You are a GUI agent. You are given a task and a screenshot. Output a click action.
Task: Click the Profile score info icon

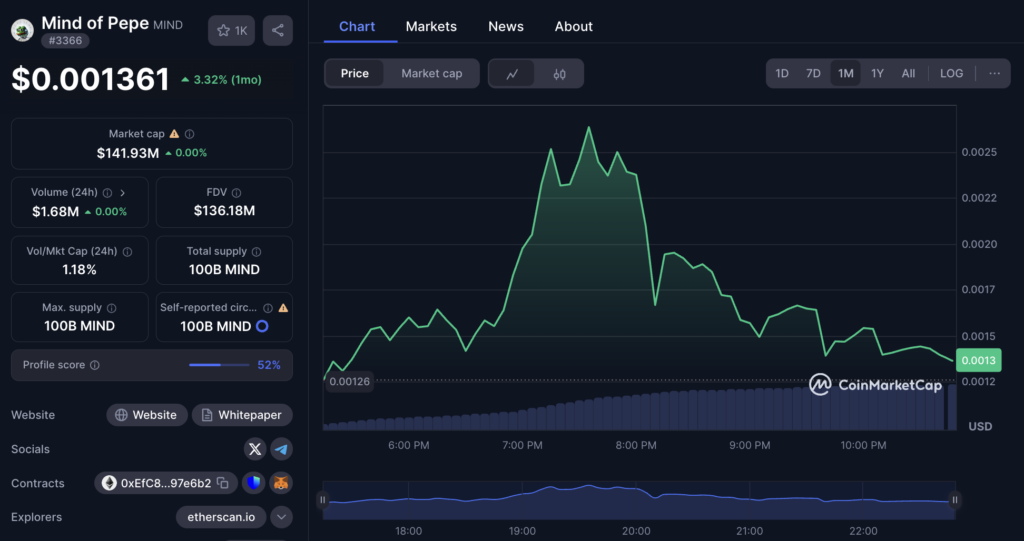tap(95, 365)
